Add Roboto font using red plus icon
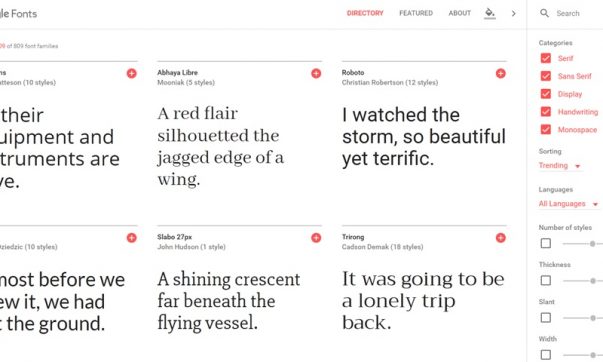 (501, 73)
